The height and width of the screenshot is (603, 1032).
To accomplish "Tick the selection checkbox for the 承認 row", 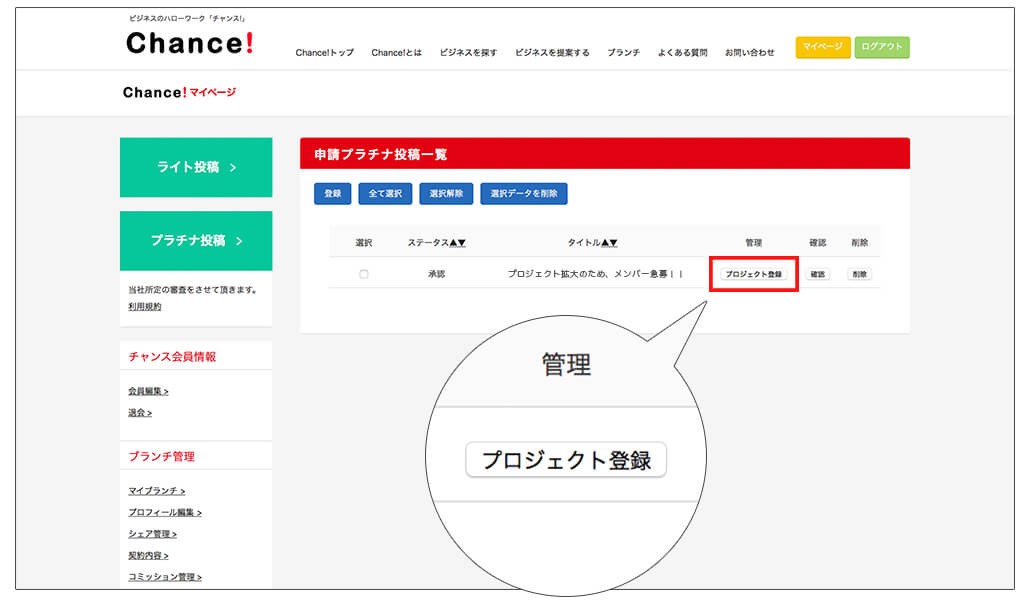I will 363,274.
